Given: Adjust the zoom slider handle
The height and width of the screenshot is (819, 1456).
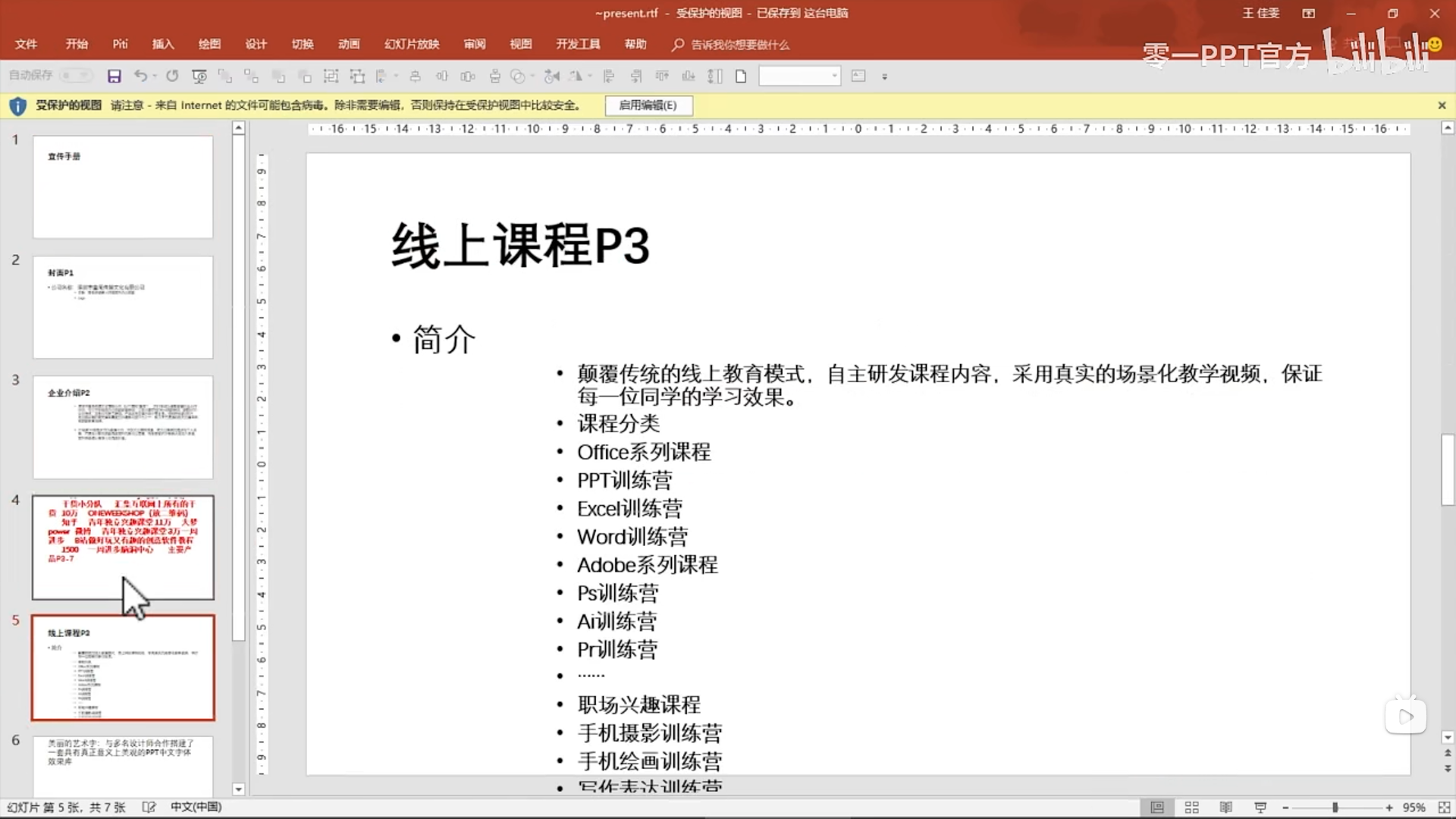Looking at the screenshot, I should (1335, 808).
